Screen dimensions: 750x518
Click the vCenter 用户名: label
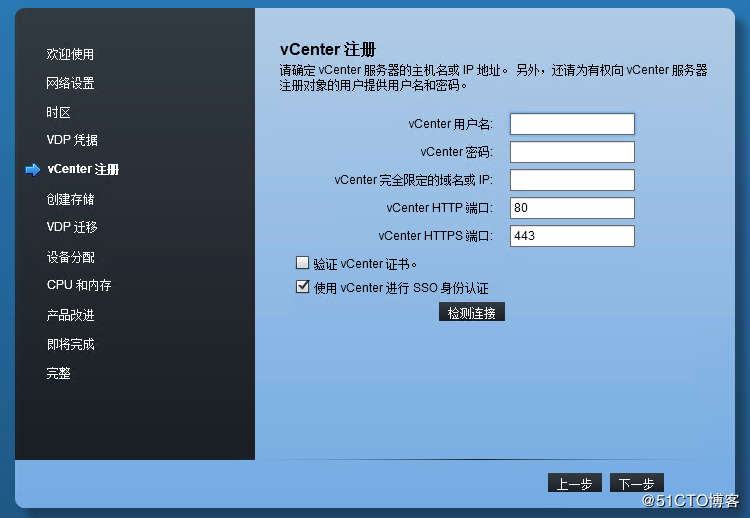[x=450, y=124]
